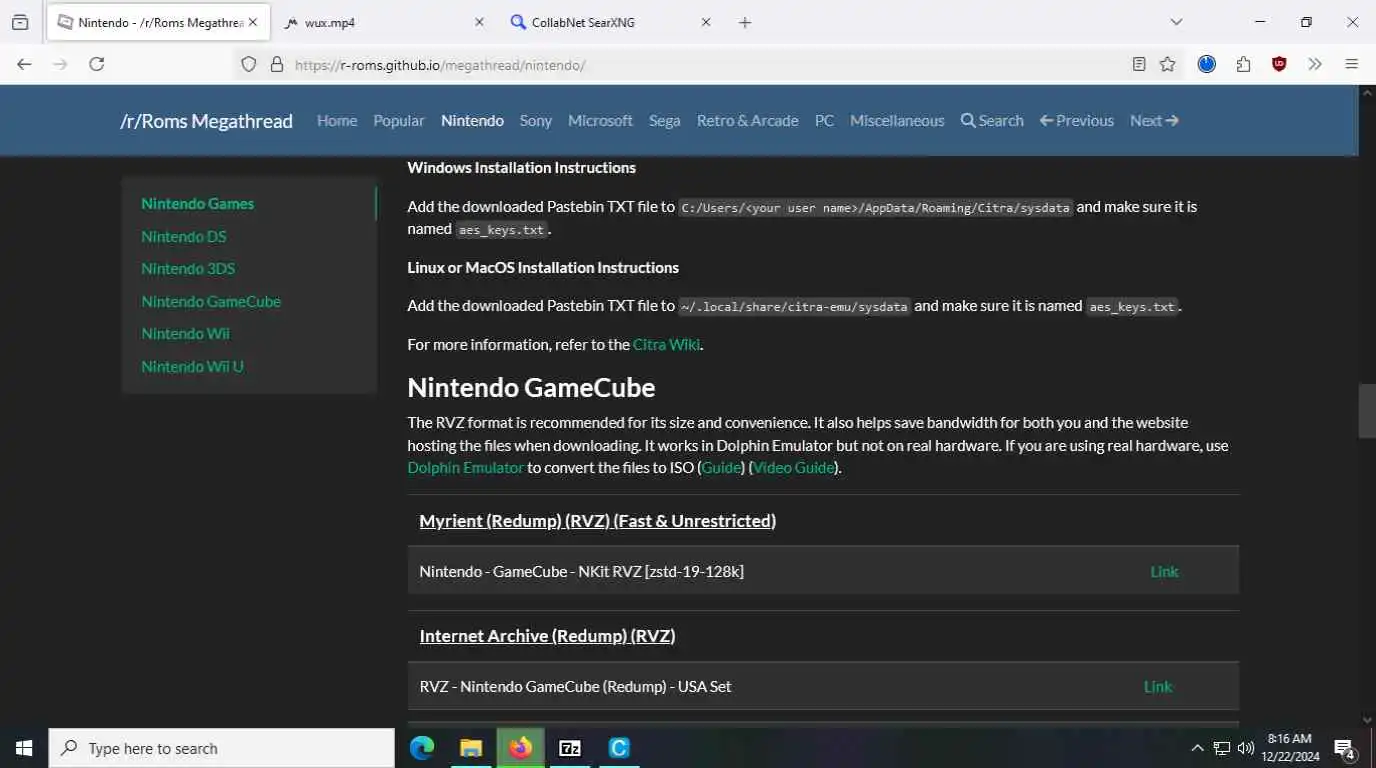The width and height of the screenshot is (1376, 768).
Task: Open the Sony nav item
Action: pyautogui.click(x=536, y=120)
